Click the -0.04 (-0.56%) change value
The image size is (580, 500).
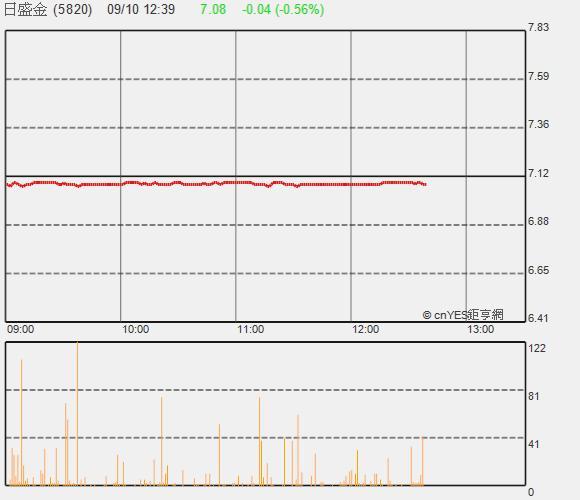point(283,9)
